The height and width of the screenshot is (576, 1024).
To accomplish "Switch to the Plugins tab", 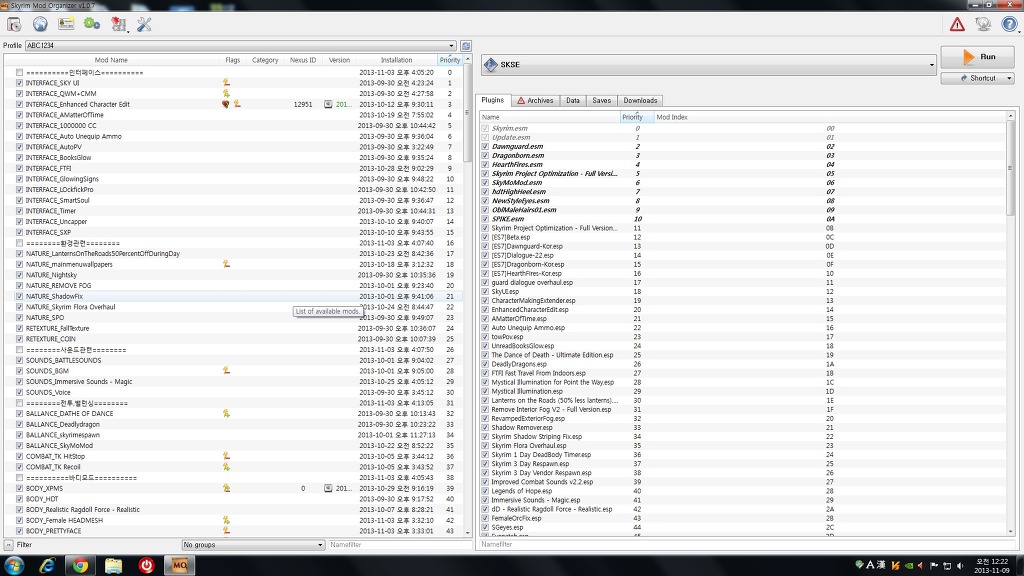I will coord(492,100).
